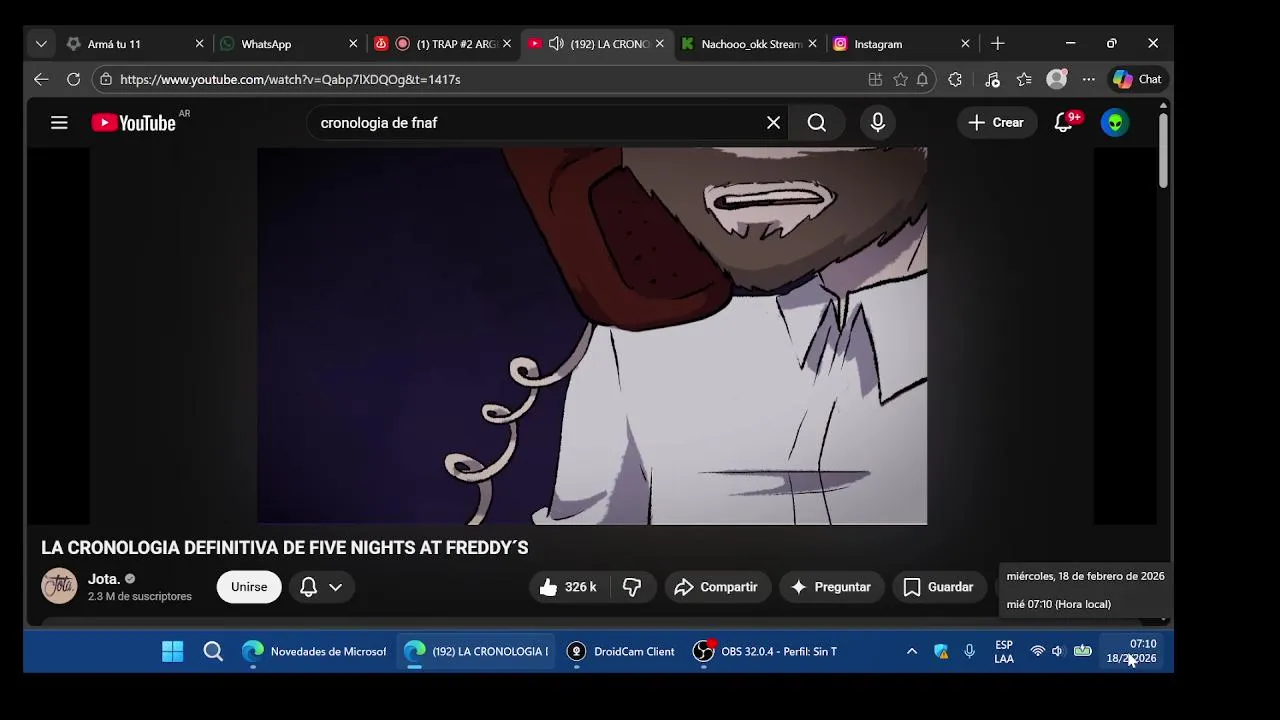Viewport: 1280px width, 720px height.
Task: Click the page vertical scrollbar
Action: click(x=1163, y=152)
